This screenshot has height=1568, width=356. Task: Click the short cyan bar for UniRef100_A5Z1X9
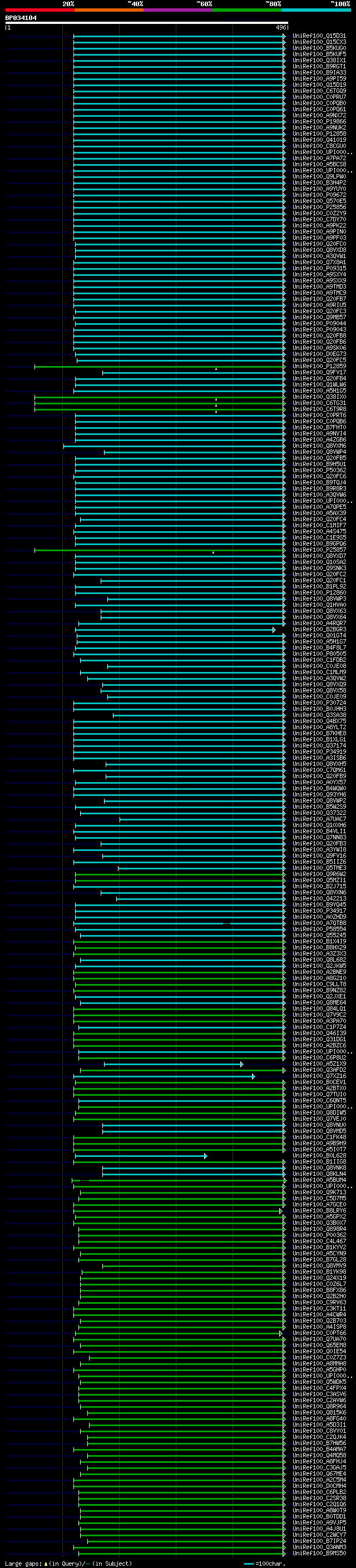[x=174, y=1064]
